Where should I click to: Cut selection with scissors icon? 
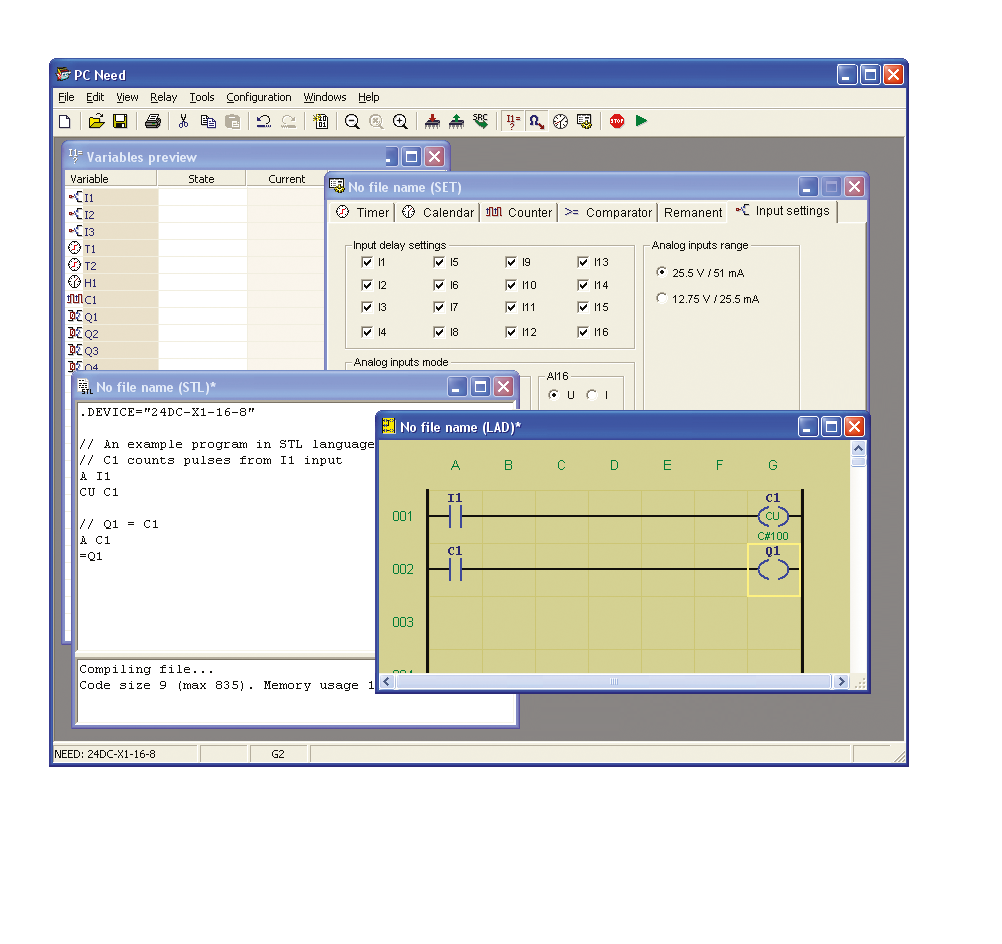183,121
